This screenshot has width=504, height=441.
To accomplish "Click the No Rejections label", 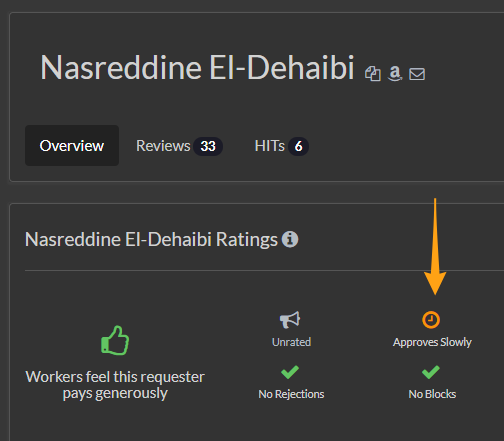I will coord(291,394).
